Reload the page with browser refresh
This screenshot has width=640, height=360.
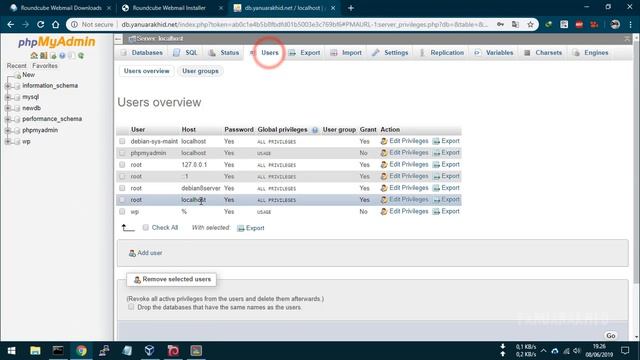click(x=40, y=24)
